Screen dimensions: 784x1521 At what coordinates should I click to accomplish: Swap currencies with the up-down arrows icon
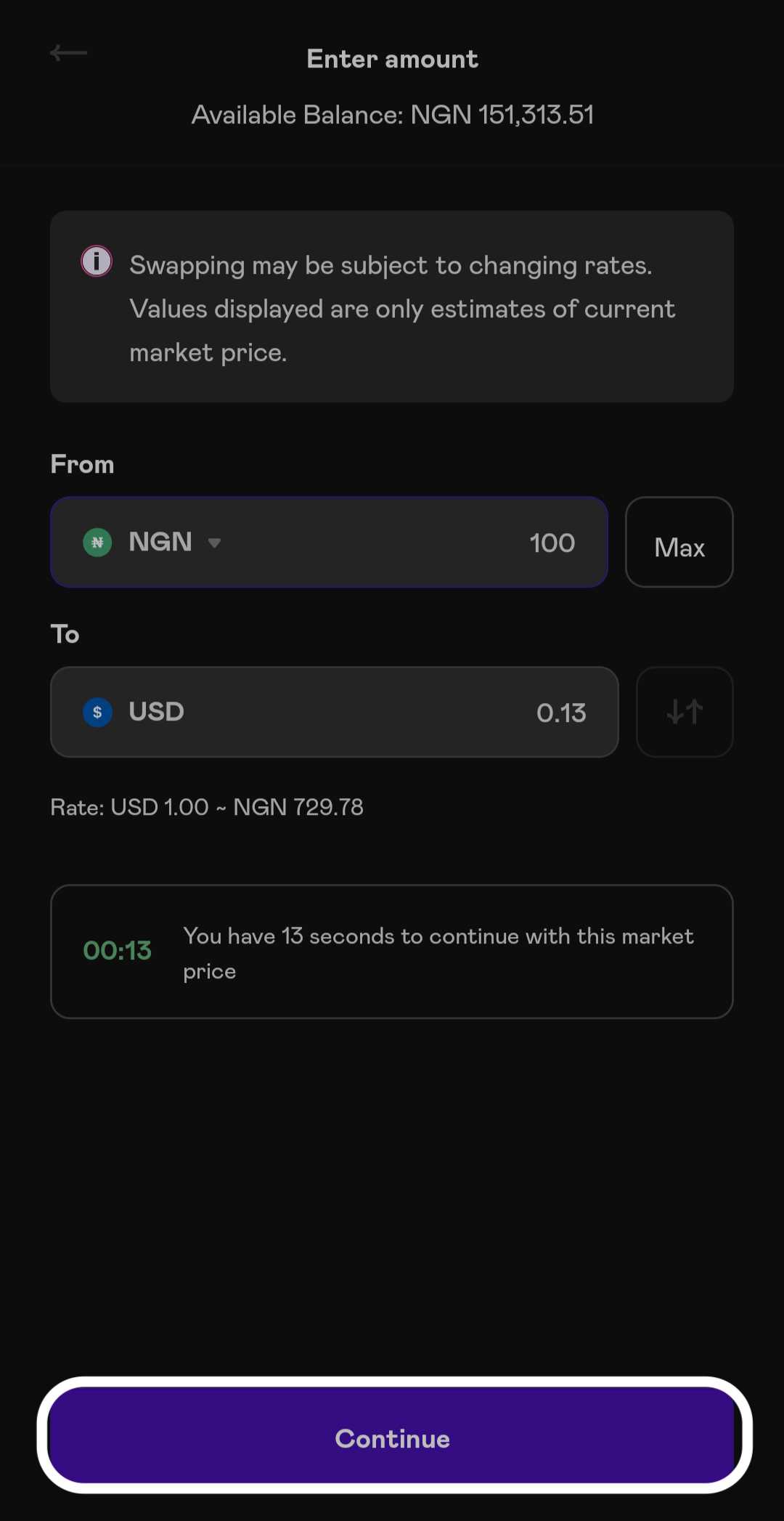685,712
